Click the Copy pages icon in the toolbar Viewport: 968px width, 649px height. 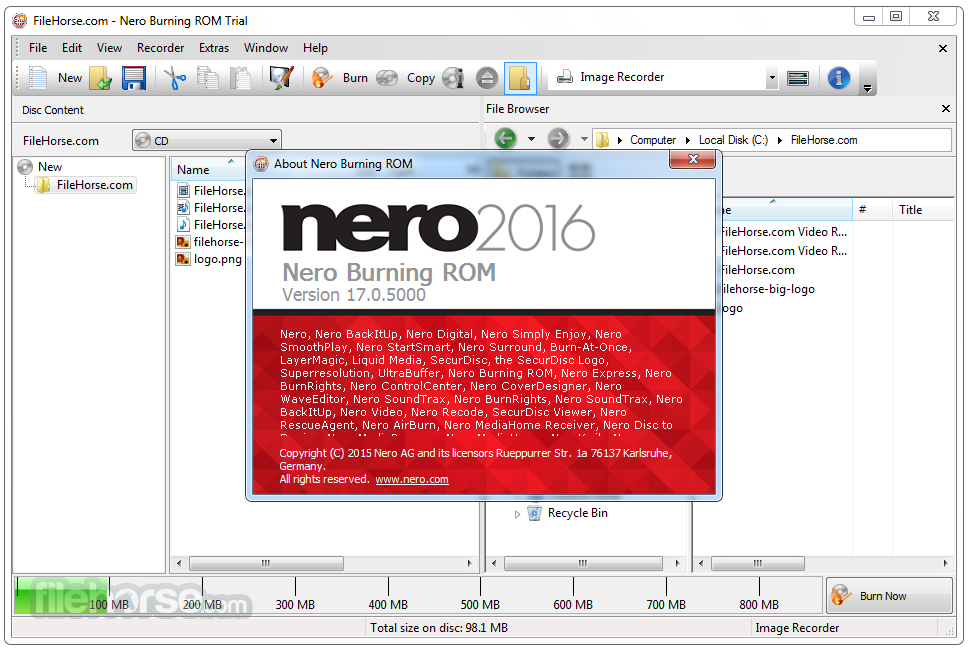208,78
